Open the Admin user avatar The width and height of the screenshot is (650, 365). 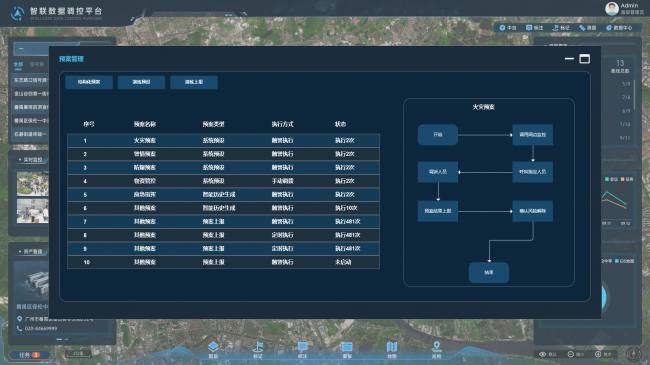[x=612, y=8]
